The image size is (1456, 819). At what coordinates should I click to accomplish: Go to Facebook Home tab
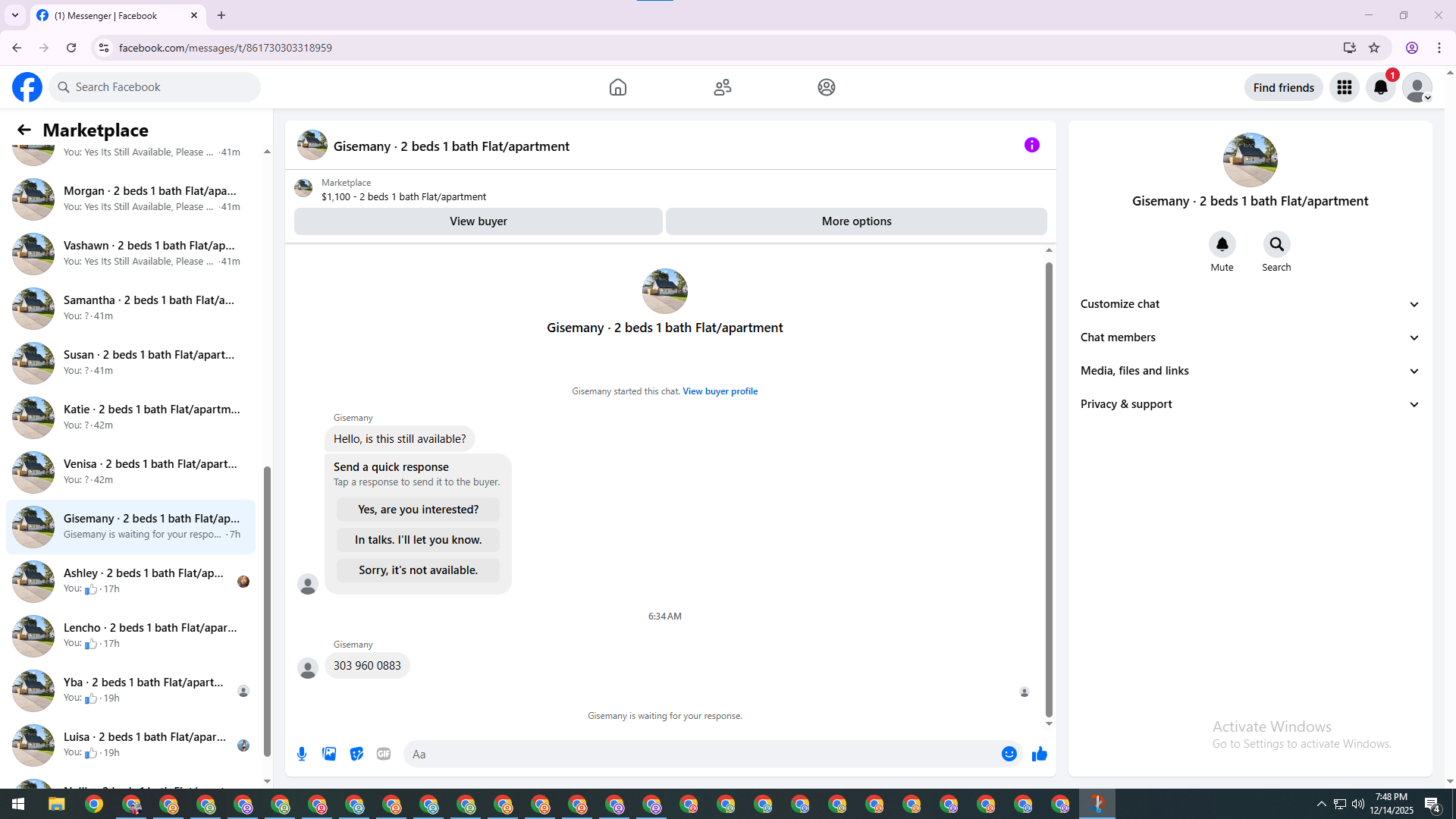617,87
